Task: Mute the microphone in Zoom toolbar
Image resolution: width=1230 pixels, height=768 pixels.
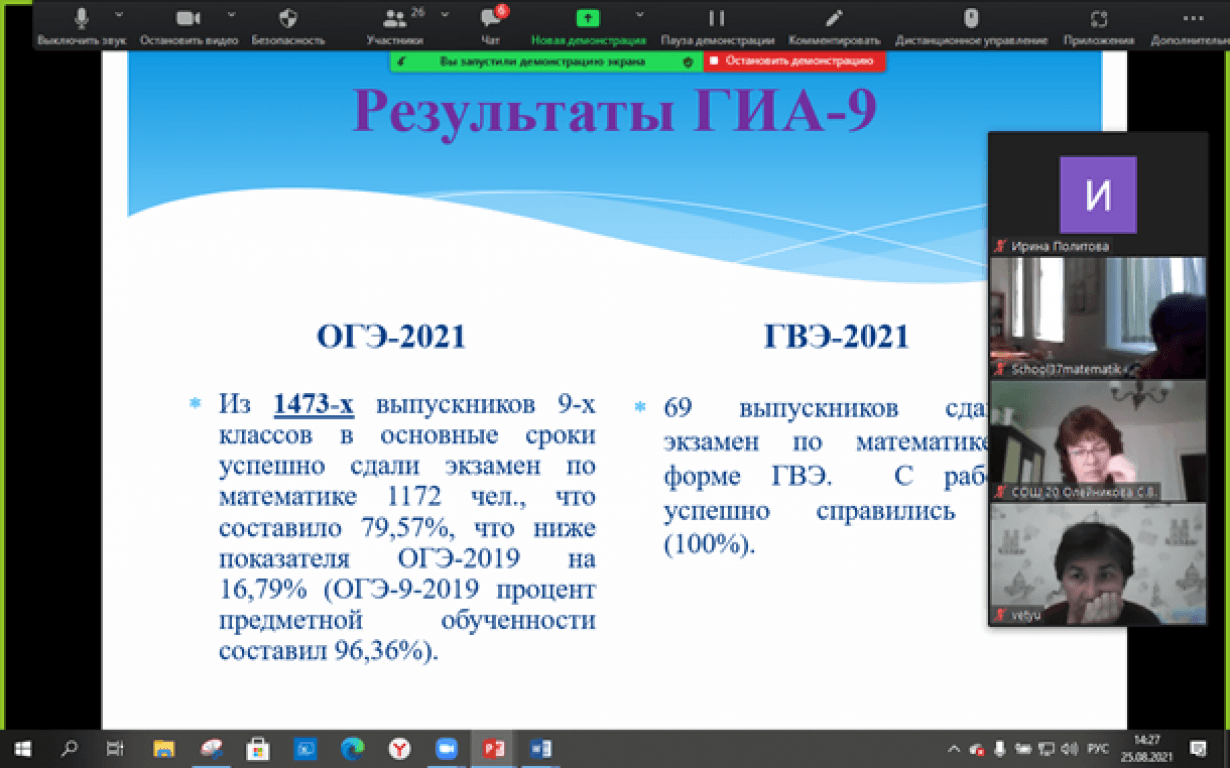Action: 82,19
